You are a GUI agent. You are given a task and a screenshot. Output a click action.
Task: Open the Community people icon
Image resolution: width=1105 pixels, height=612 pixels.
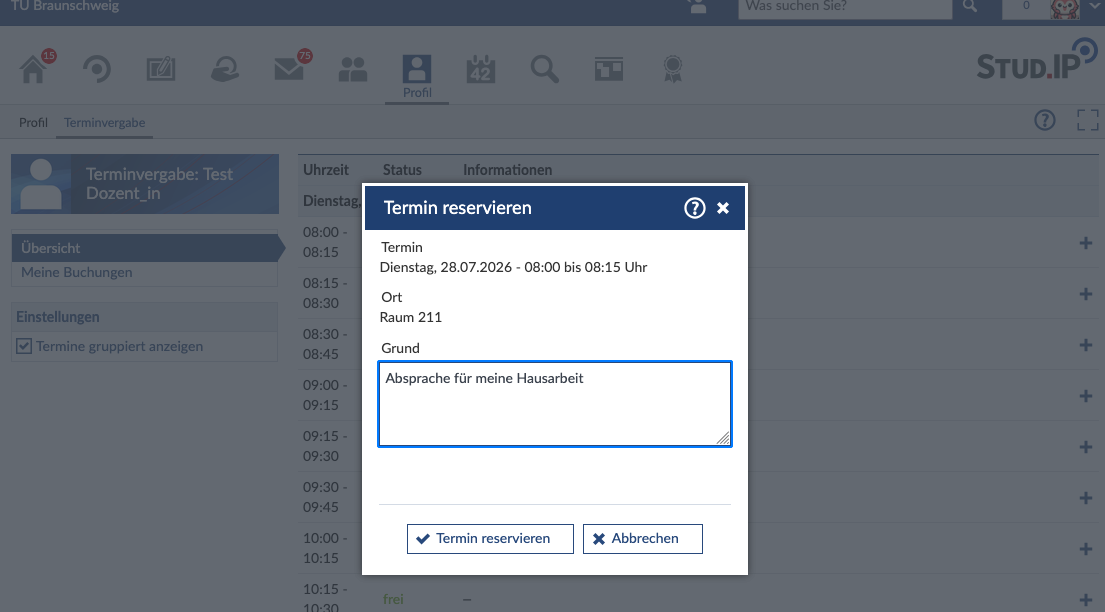click(352, 69)
